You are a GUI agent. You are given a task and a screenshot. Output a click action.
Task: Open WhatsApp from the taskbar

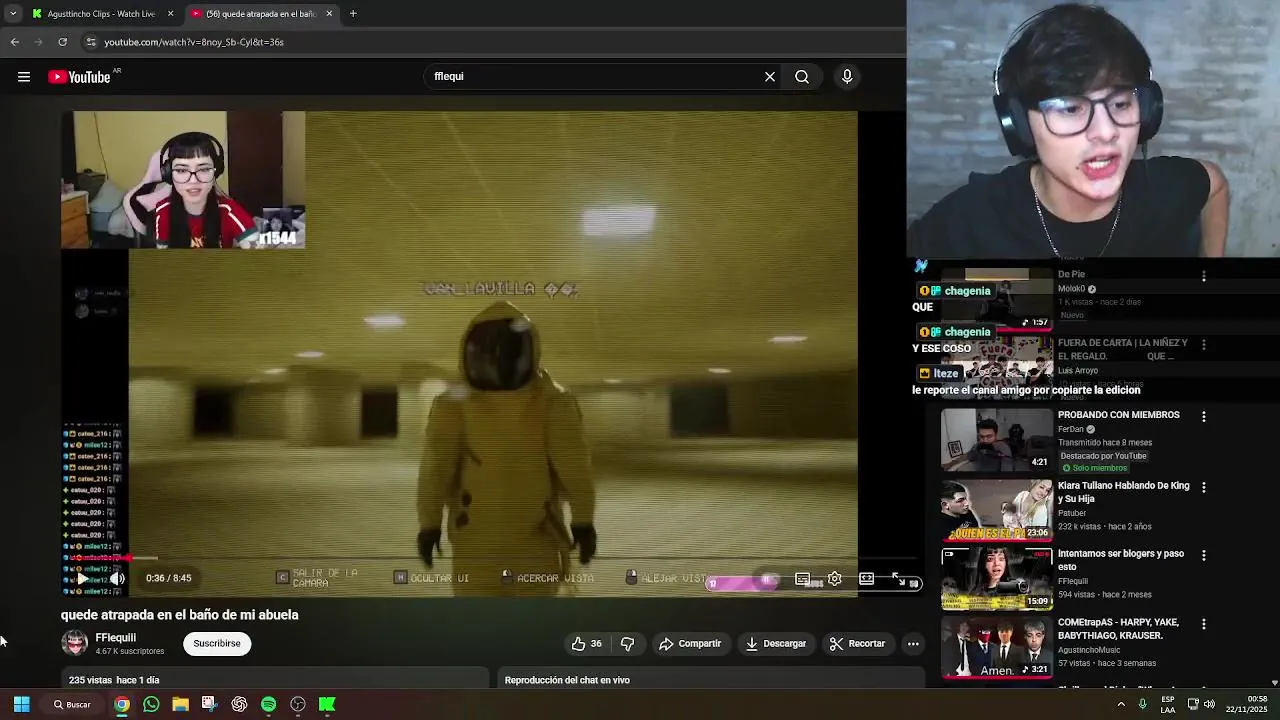pyautogui.click(x=151, y=704)
